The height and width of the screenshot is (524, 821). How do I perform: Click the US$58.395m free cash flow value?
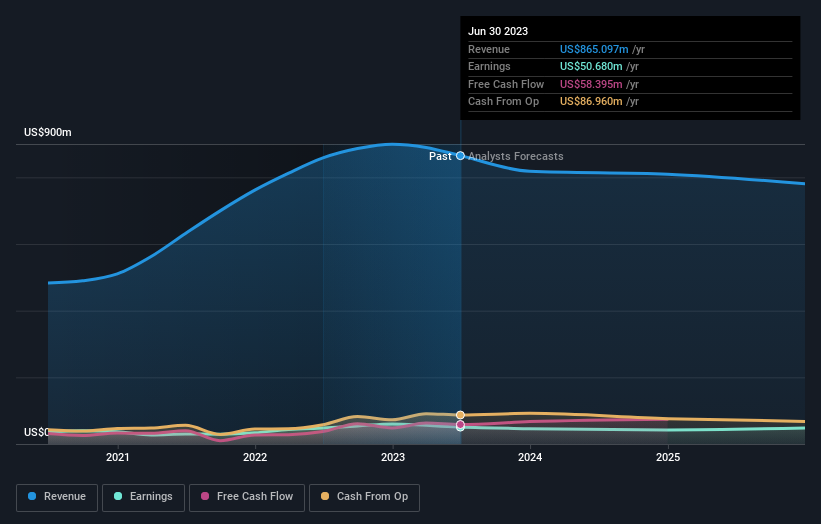(x=591, y=84)
